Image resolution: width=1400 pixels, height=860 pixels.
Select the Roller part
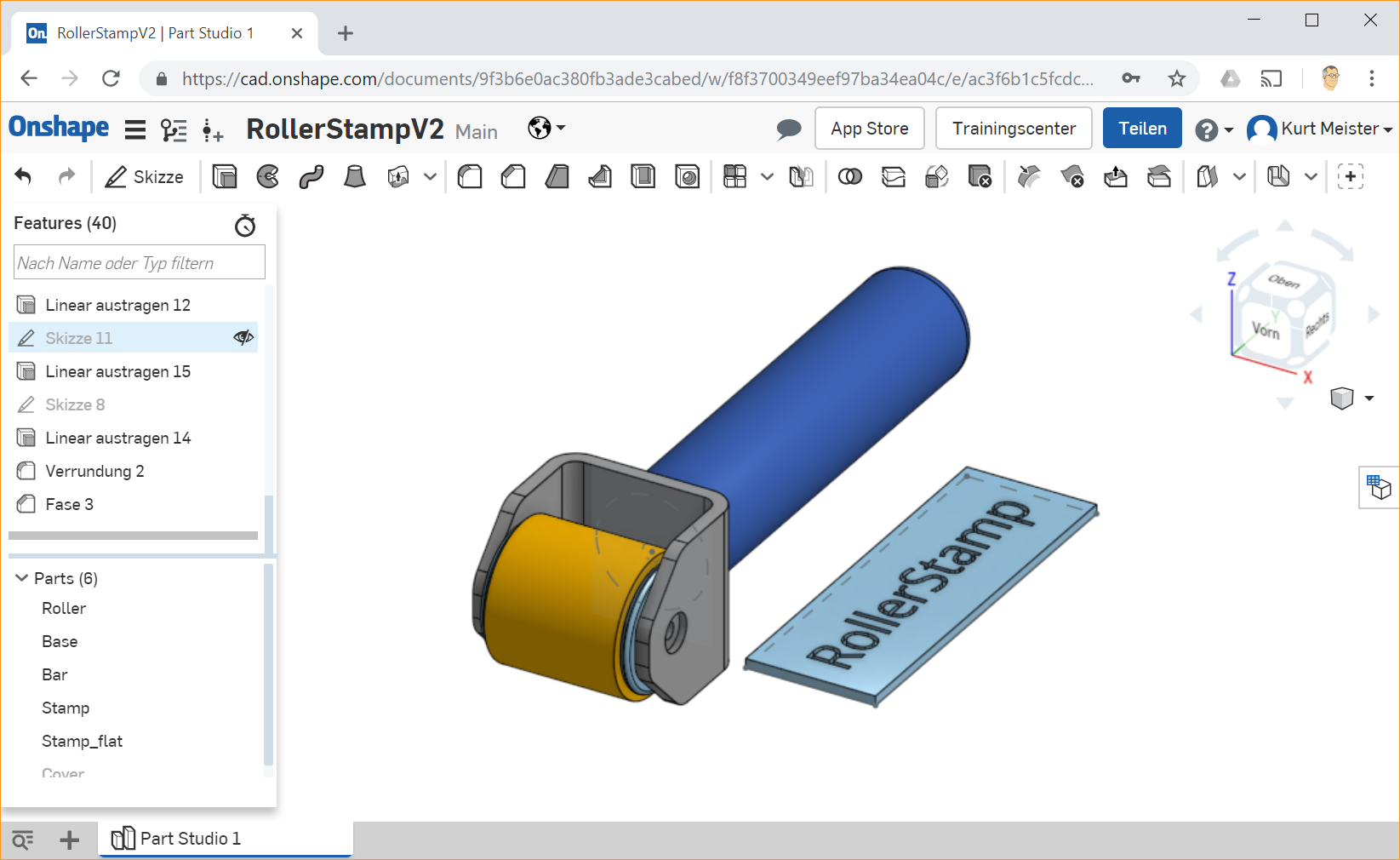pyautogui.click(x=64, y=608)
